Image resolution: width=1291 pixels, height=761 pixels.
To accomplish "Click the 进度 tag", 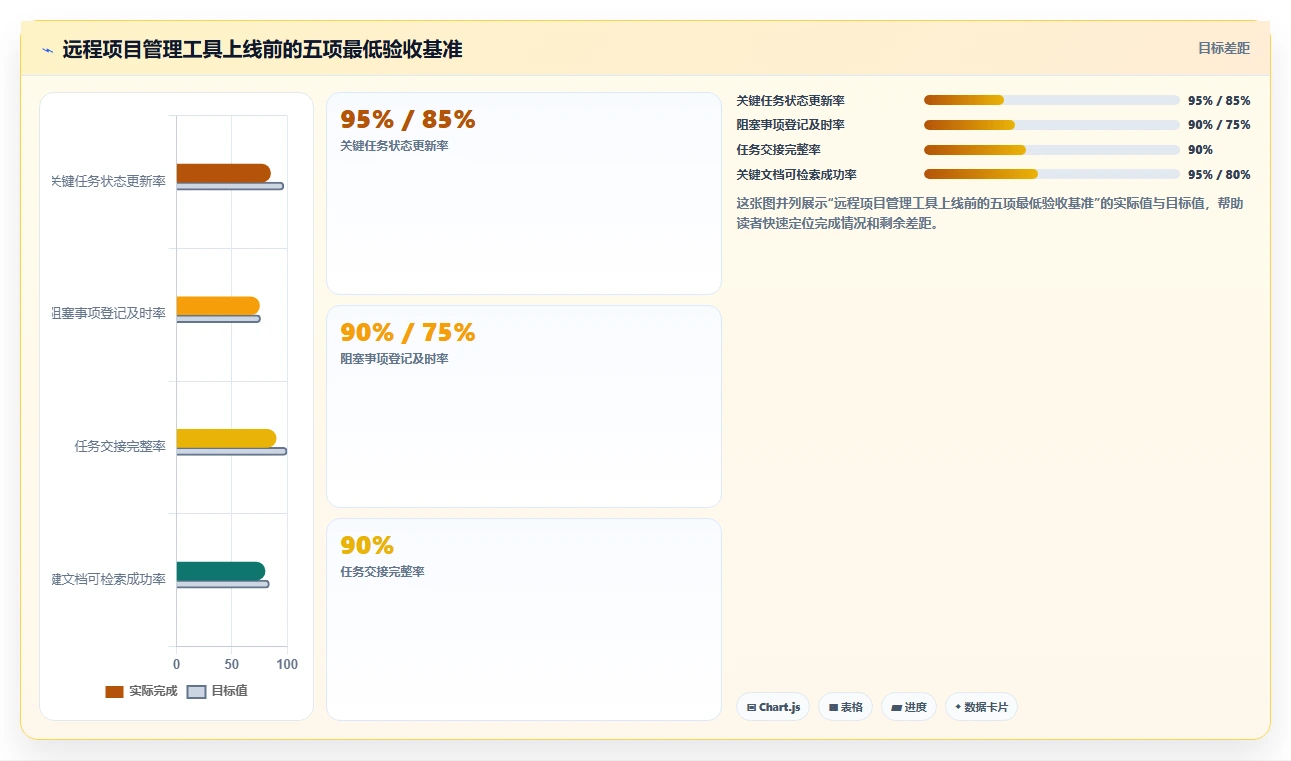I will 909,707.
